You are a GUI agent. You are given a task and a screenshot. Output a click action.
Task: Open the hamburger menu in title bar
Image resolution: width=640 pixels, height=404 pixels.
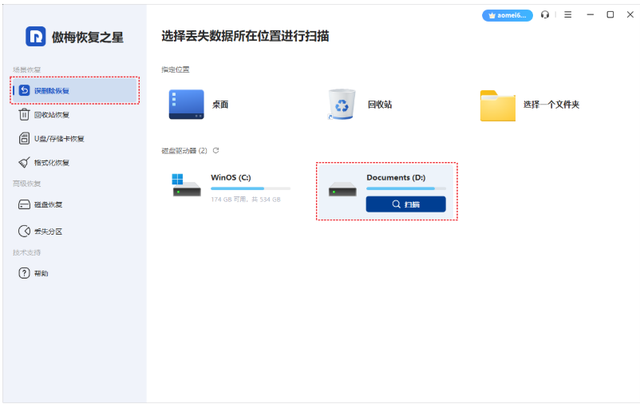pos(568,15)
